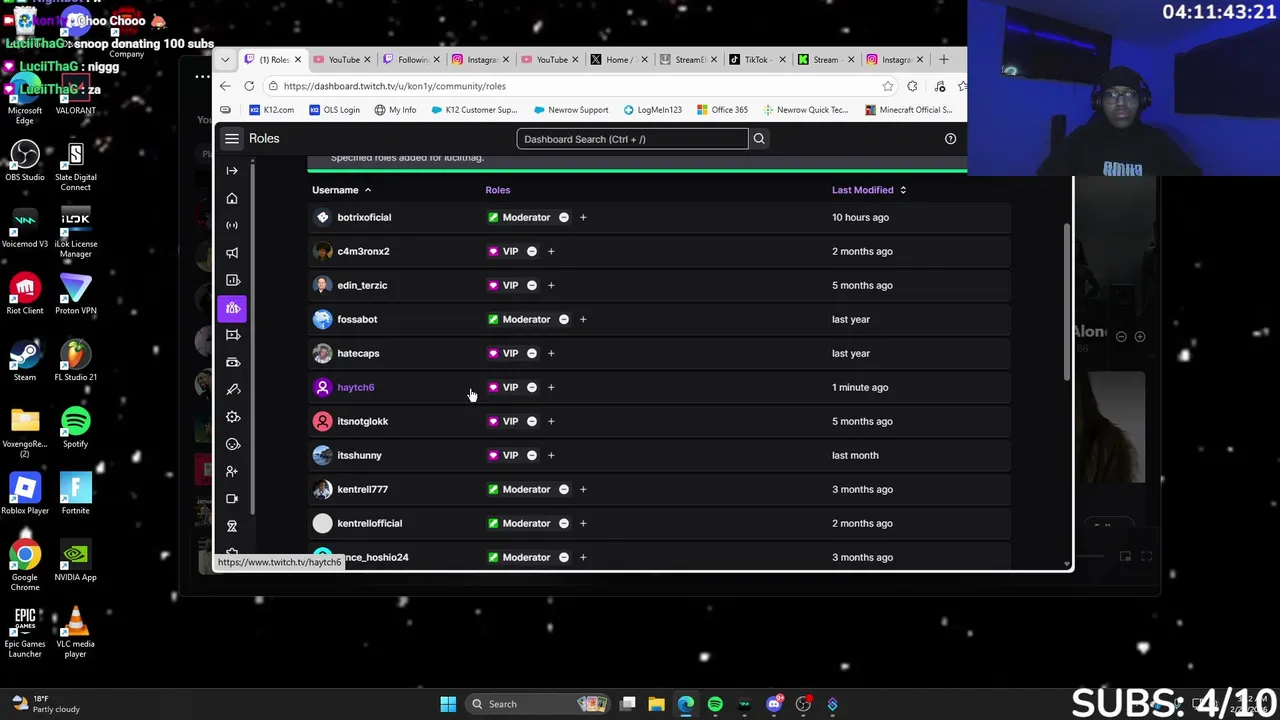Remove Moderator role from botrixoficial
1280x720 pixels.
coord(564,217)
